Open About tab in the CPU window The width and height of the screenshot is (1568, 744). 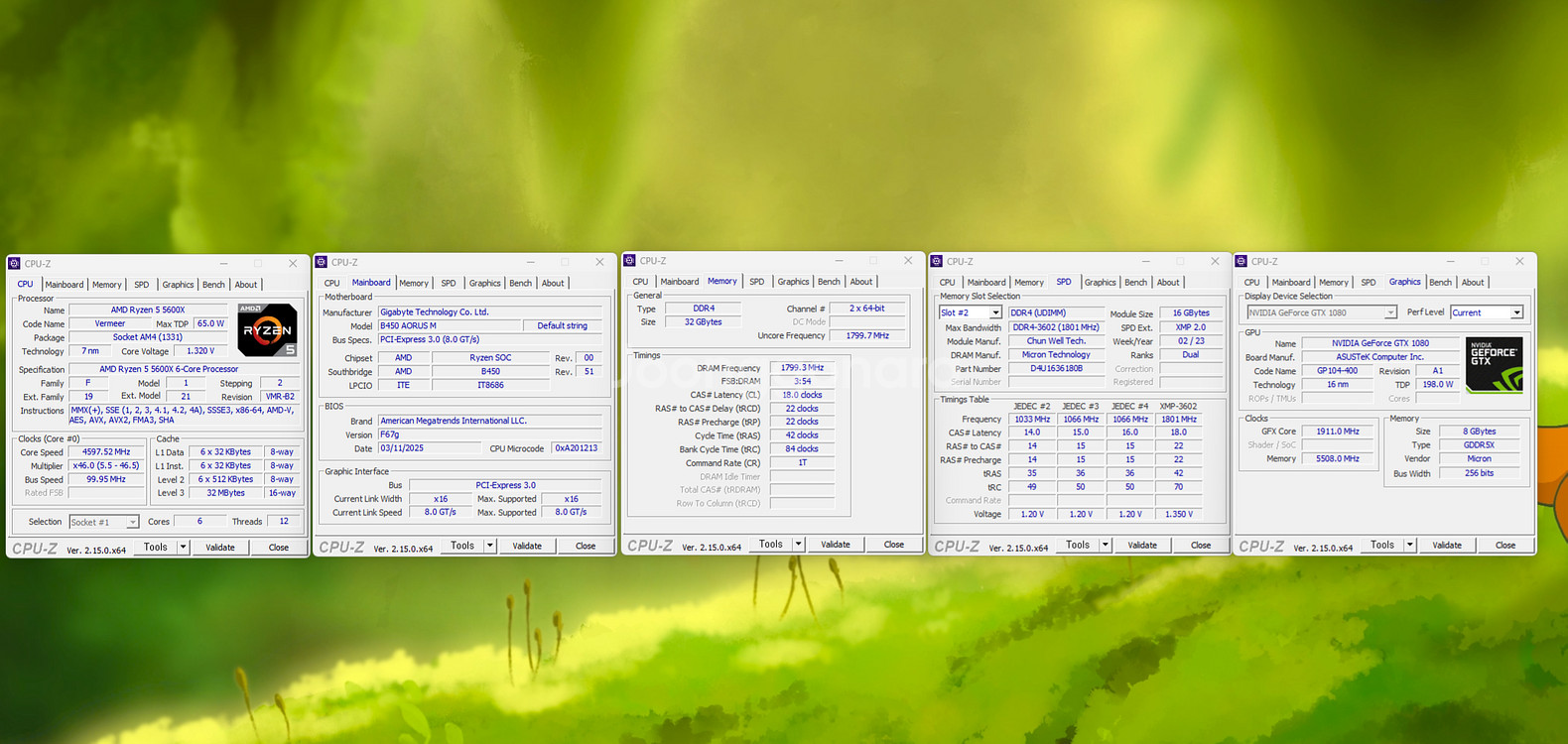(246, 285)
